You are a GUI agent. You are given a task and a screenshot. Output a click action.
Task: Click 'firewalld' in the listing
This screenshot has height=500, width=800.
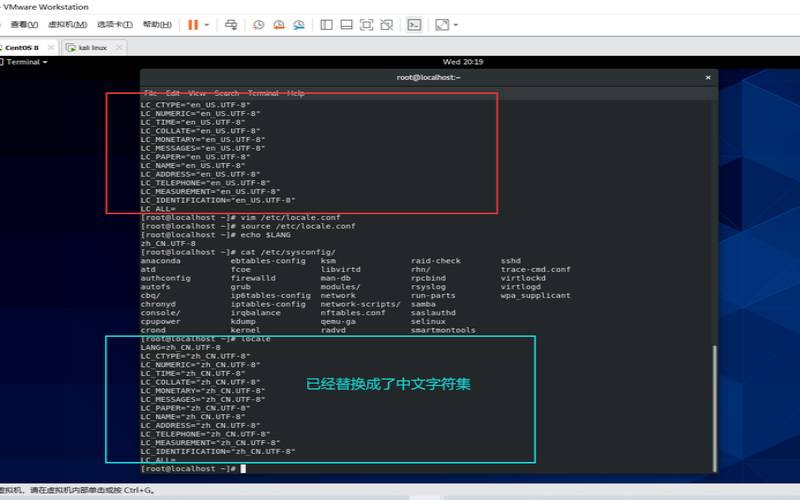click(x=253, y=278)
